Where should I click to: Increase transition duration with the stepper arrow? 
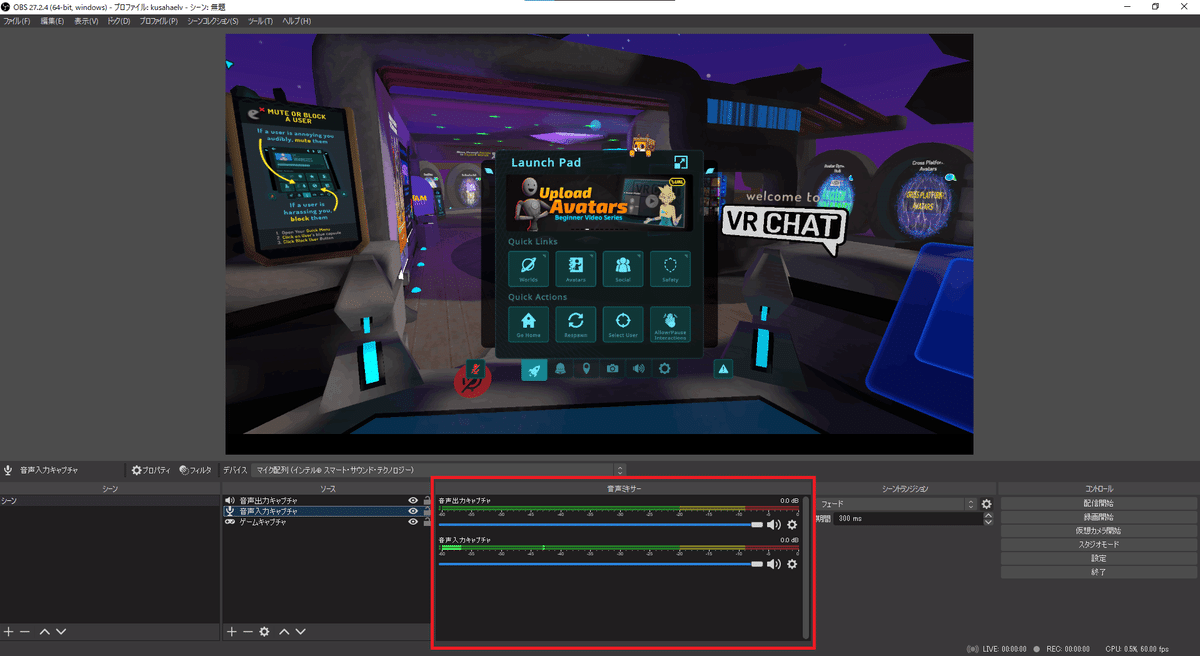[987, 515]
